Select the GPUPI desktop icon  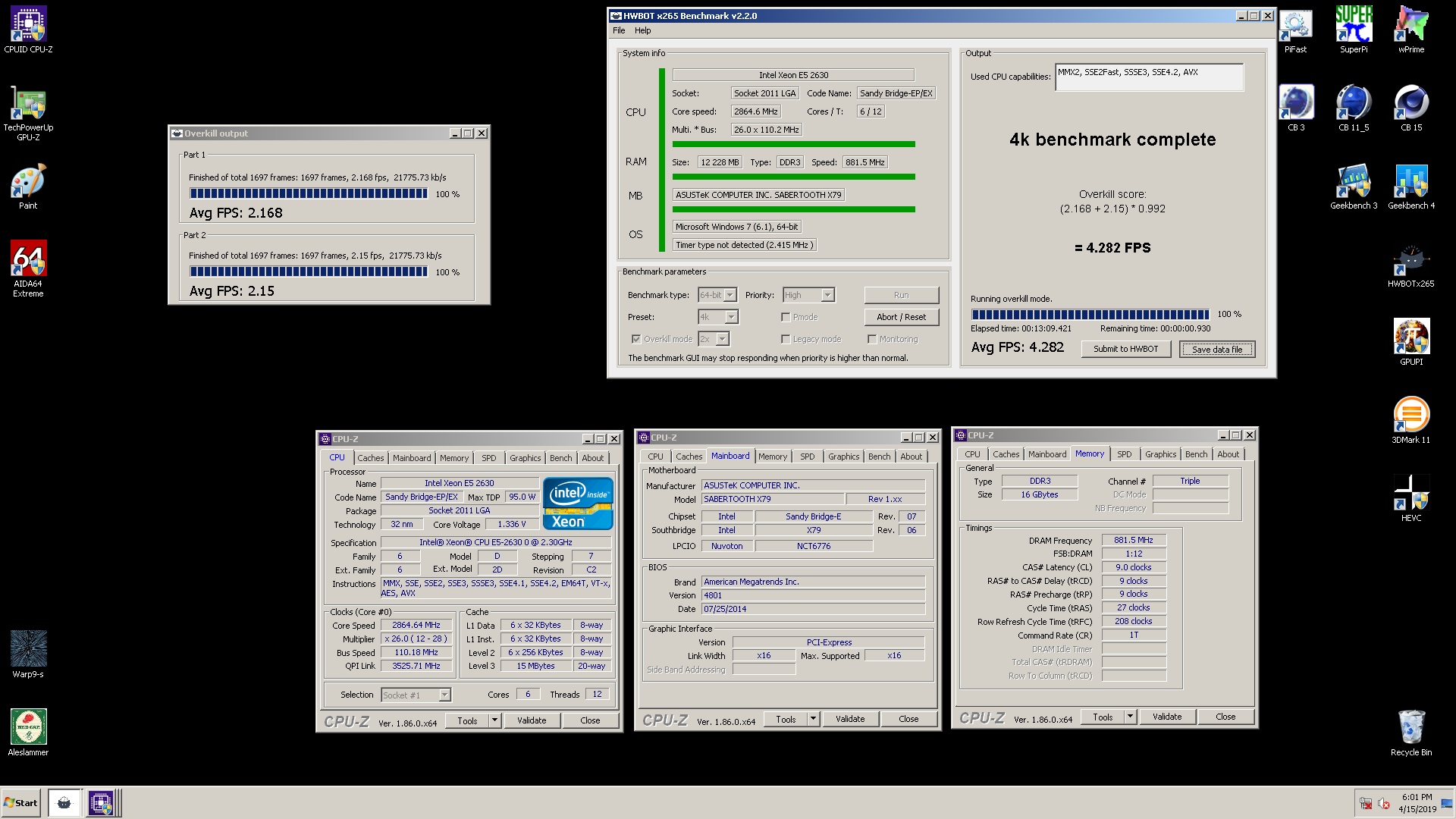click(x=1411, y=343)
